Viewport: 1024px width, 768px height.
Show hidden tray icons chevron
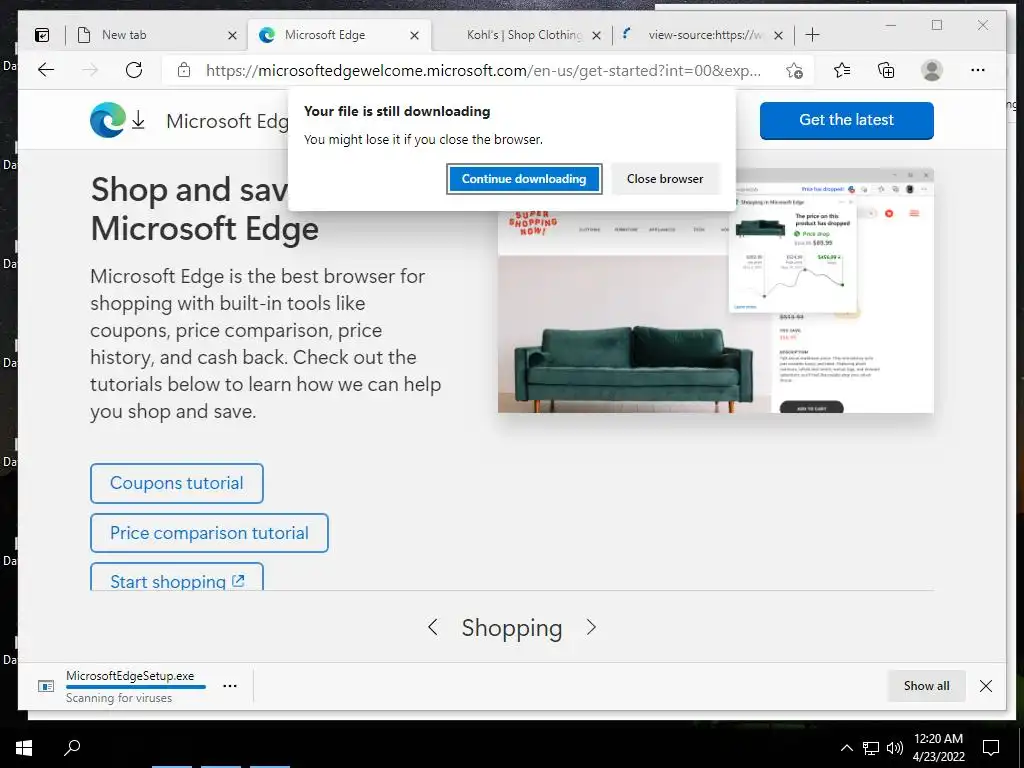(x=846, y=748)
